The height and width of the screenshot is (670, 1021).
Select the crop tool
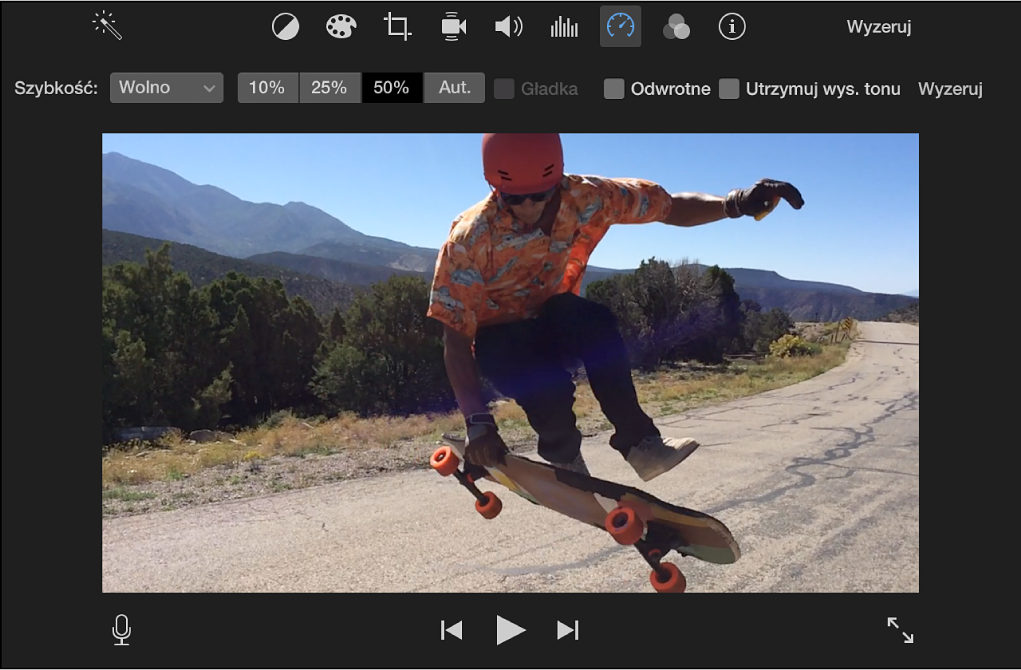(x=397, y=27)
